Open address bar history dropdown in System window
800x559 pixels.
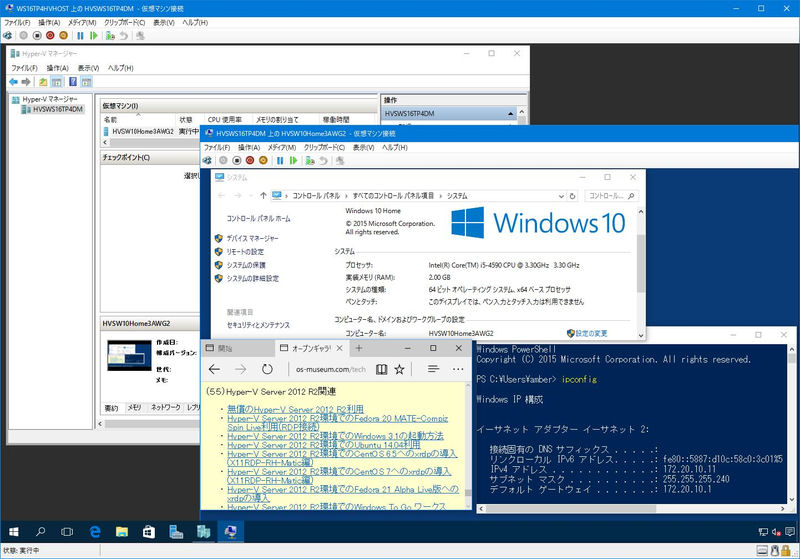[561, 196]
